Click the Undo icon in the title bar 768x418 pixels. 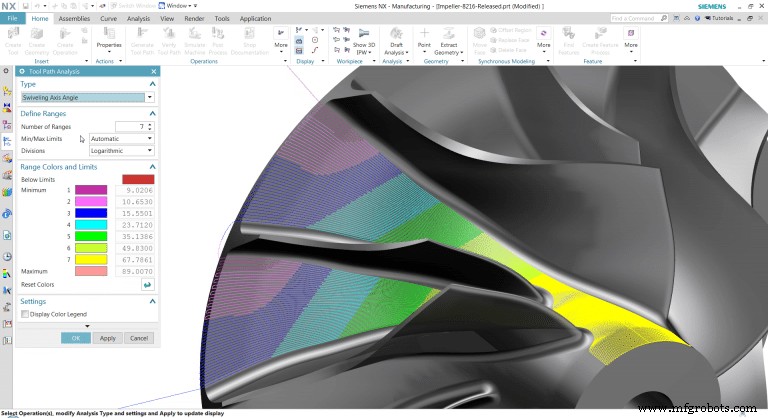37,6
